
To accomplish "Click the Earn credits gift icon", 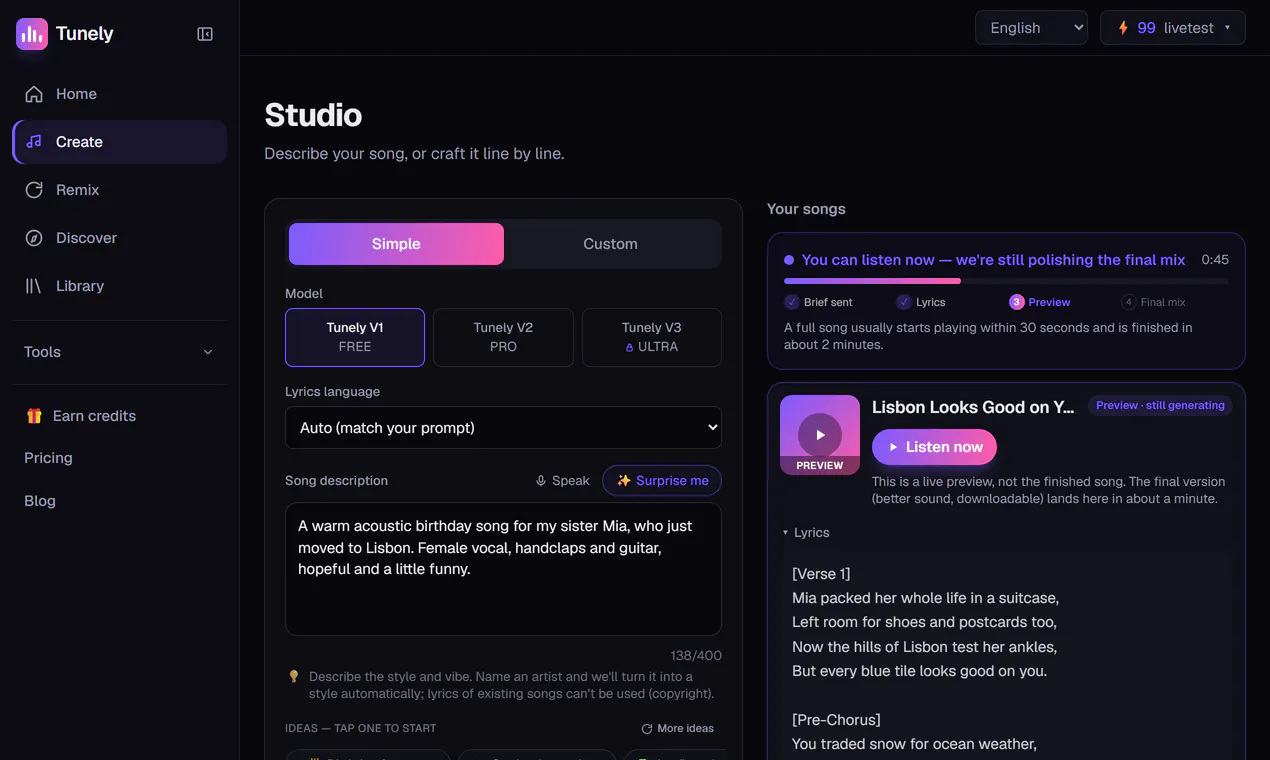I will coord(34,416).
